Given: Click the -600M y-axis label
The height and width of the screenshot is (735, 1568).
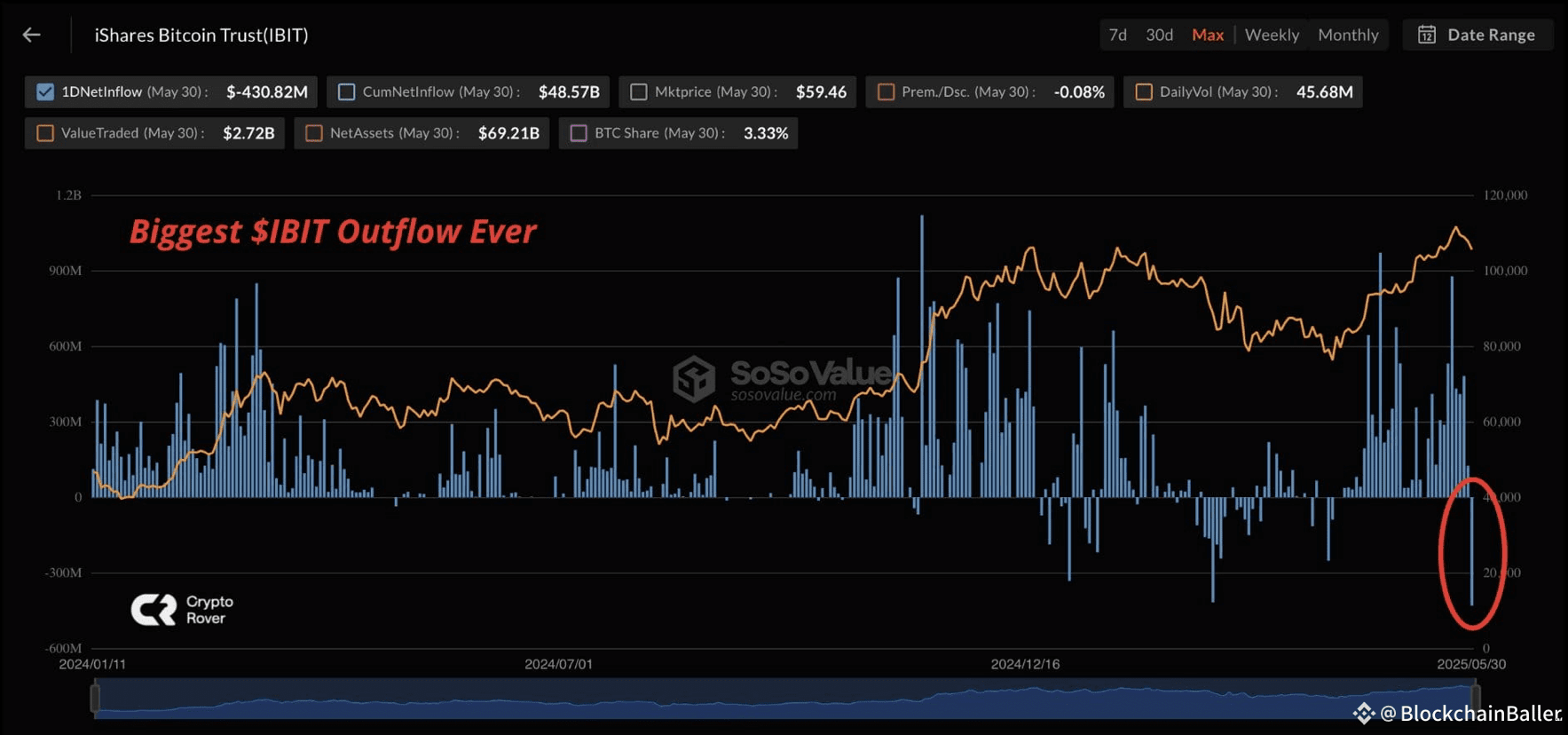Looking at the screenshot, I should pos(63,649).
